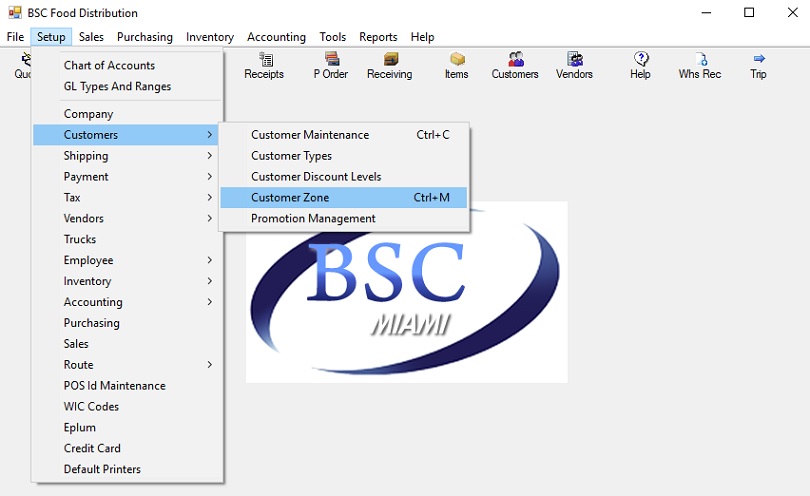Choose GL Types And Ranges
Viewport: 810px width, 496px height.
click(128, 86)
